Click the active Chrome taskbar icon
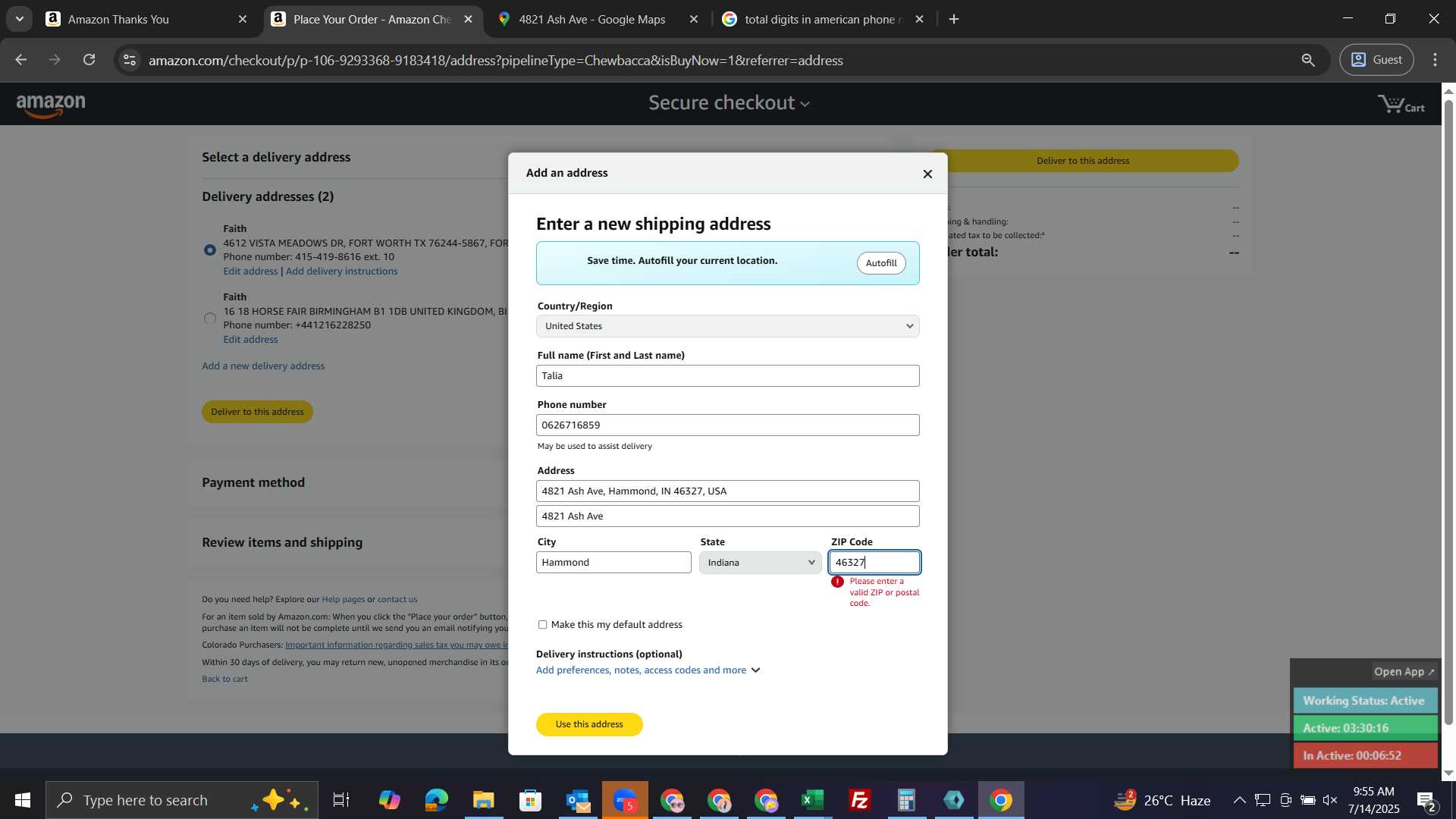This screenshot has width=1456, height=819. click(x=1001, y=800)
